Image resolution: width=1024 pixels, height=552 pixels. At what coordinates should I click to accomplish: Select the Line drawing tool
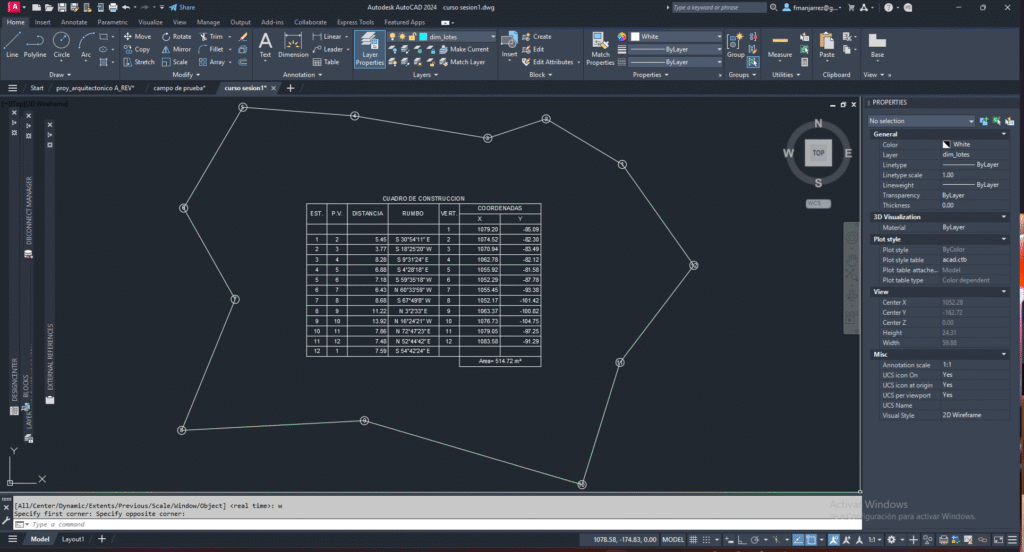(x=12, y=44)
